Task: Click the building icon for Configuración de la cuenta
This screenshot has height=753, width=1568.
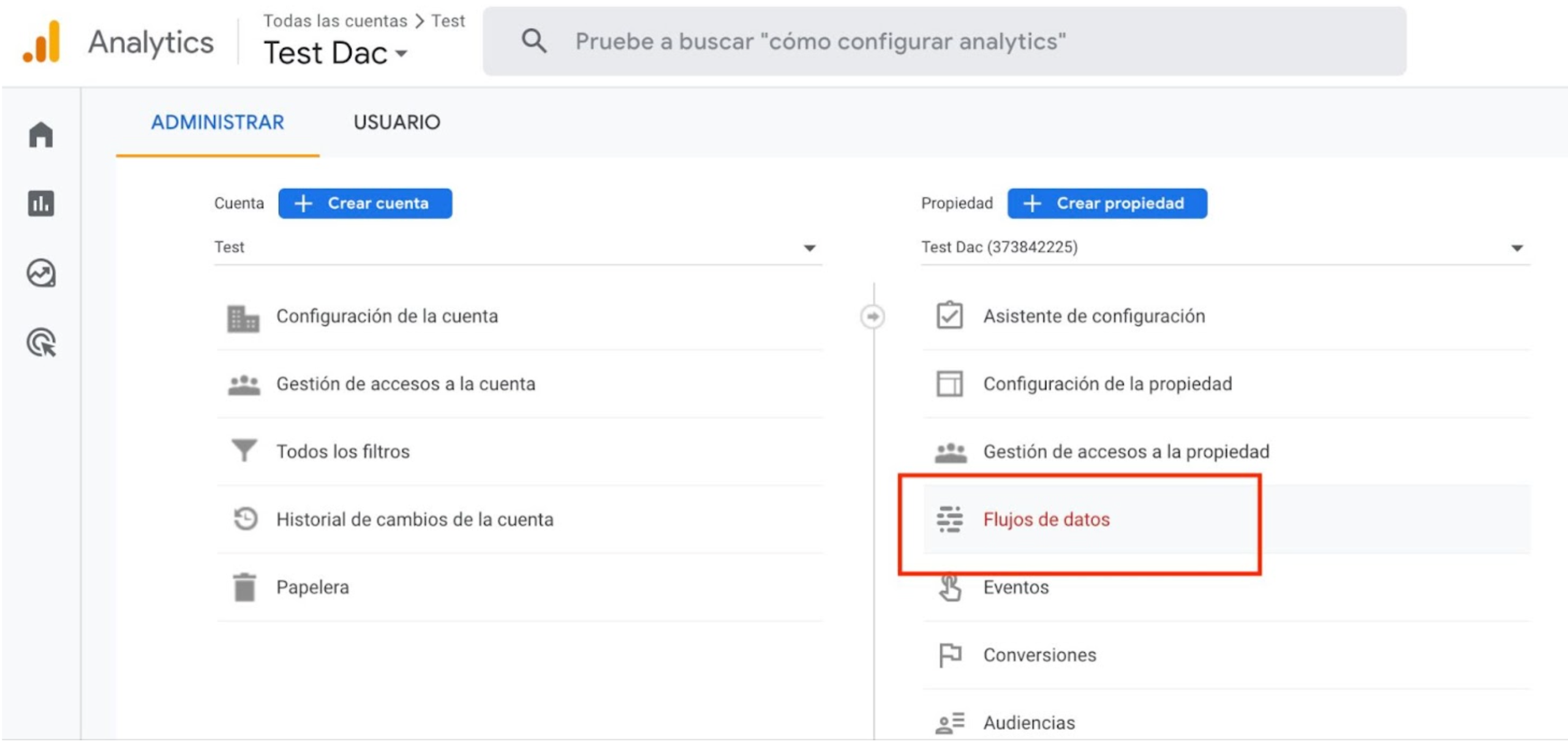Action: 243,318
